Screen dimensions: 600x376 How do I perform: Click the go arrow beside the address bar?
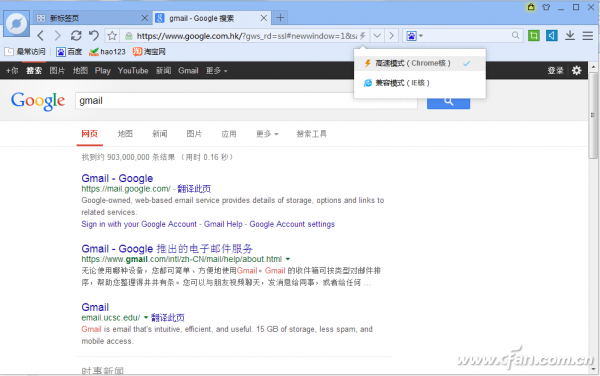pyautogui.click(x=391, y=36)
